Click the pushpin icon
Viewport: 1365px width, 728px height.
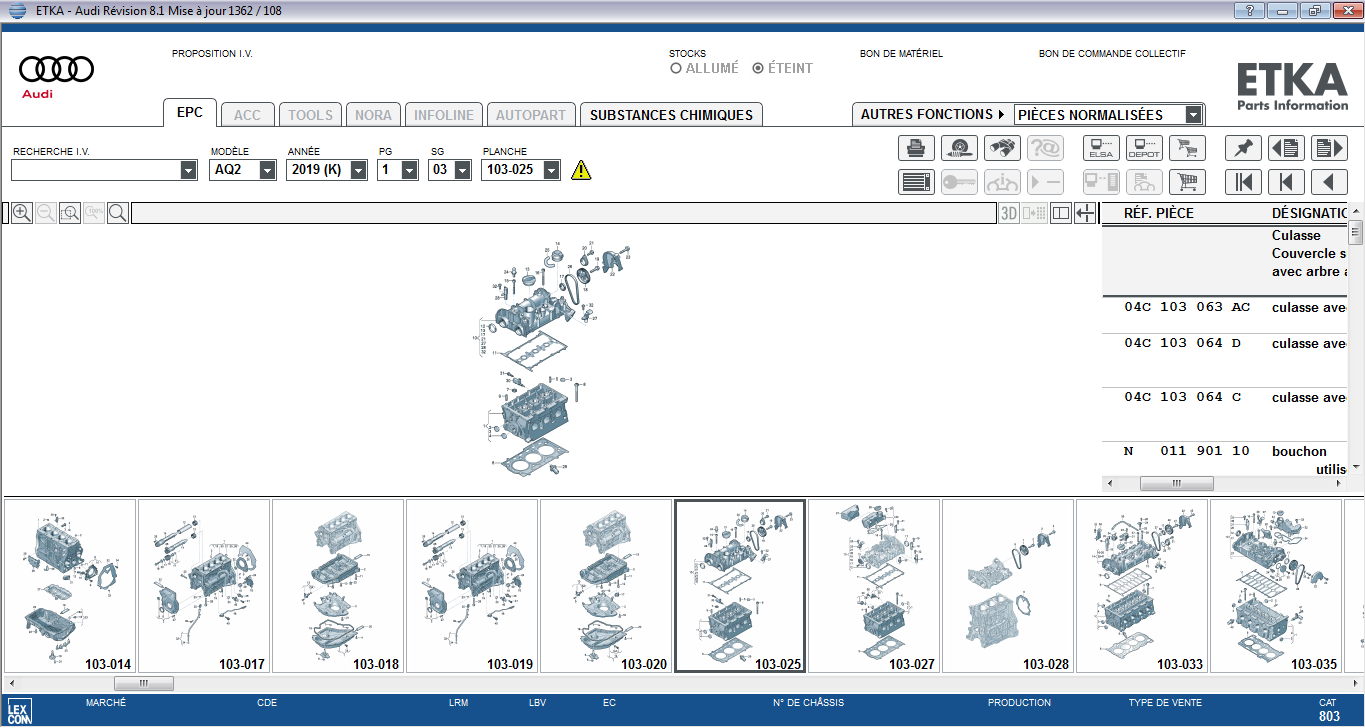pos(1243,148)
